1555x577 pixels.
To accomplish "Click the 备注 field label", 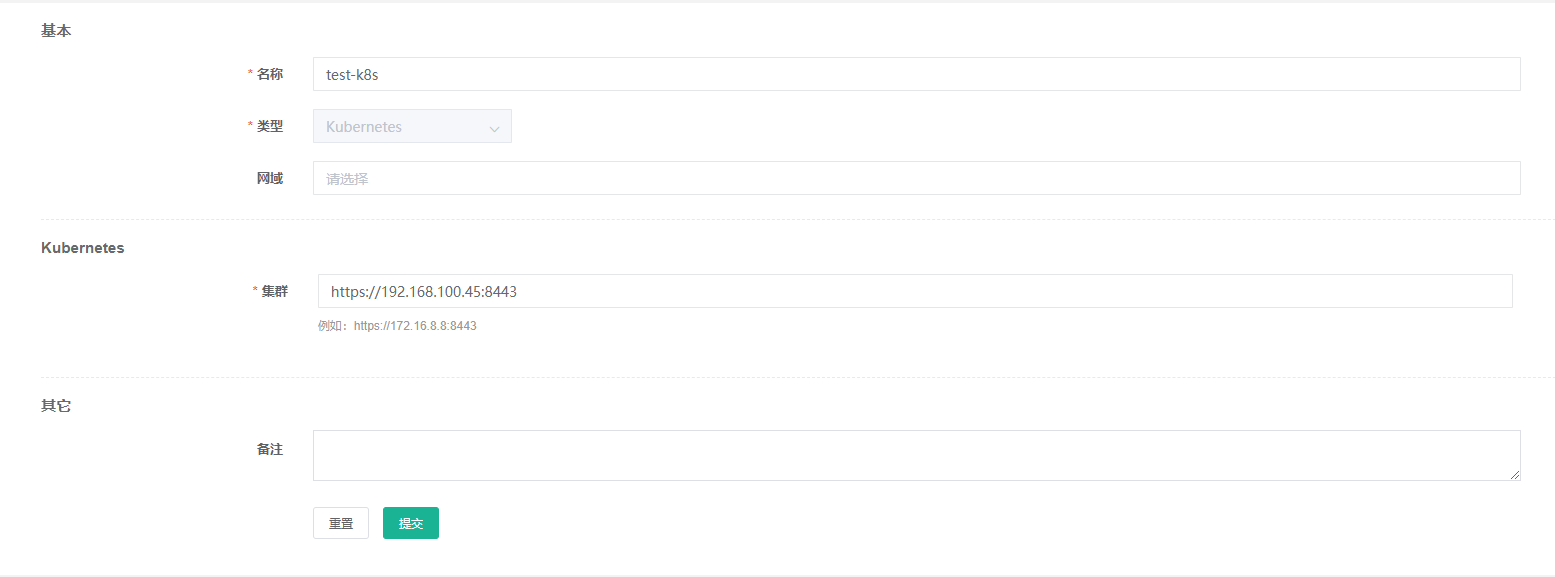I will click(x=270, y=450).
